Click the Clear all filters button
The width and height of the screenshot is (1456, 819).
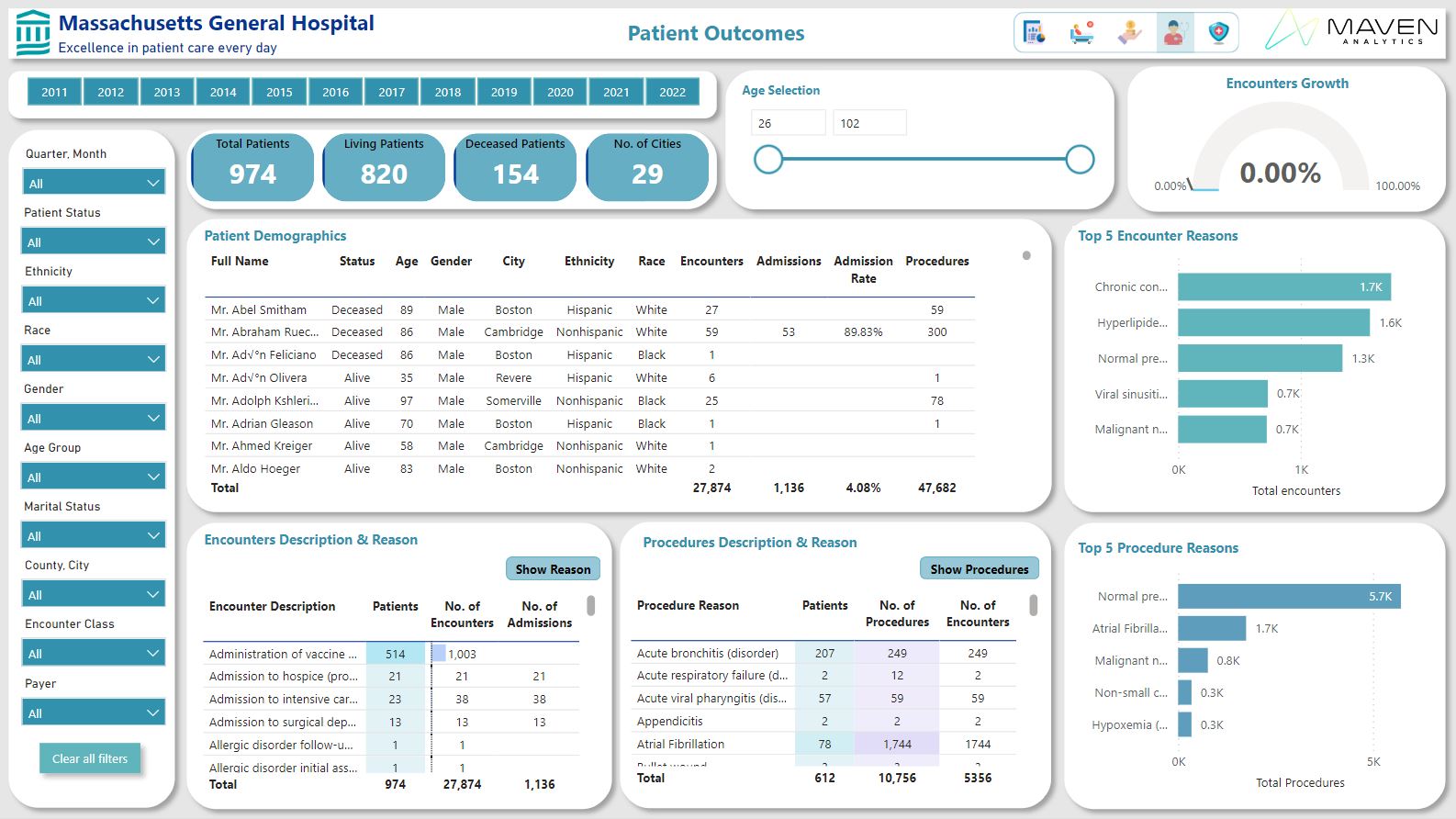(90, 758)
